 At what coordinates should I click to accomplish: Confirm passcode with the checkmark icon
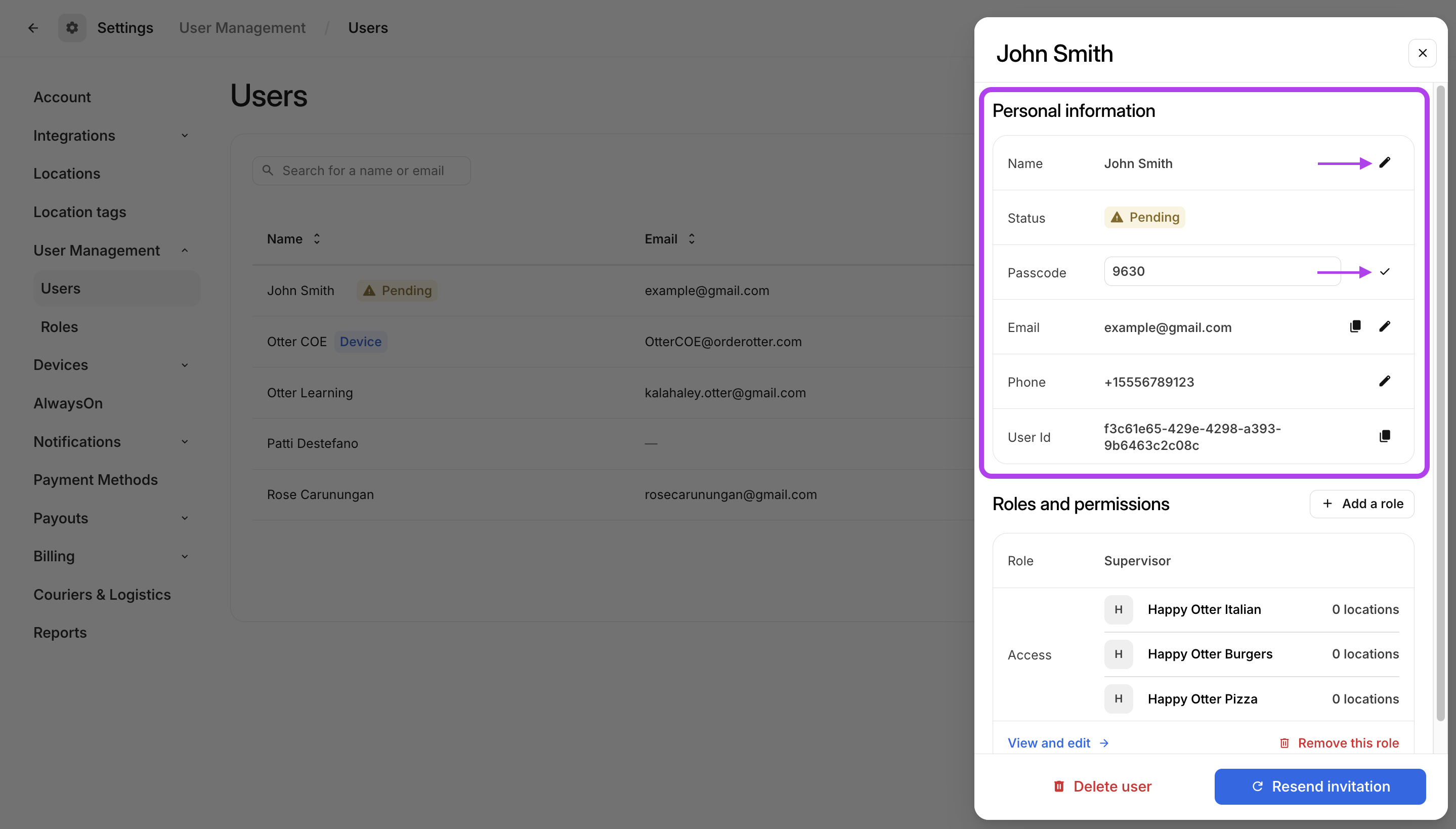pos(1385,272)
